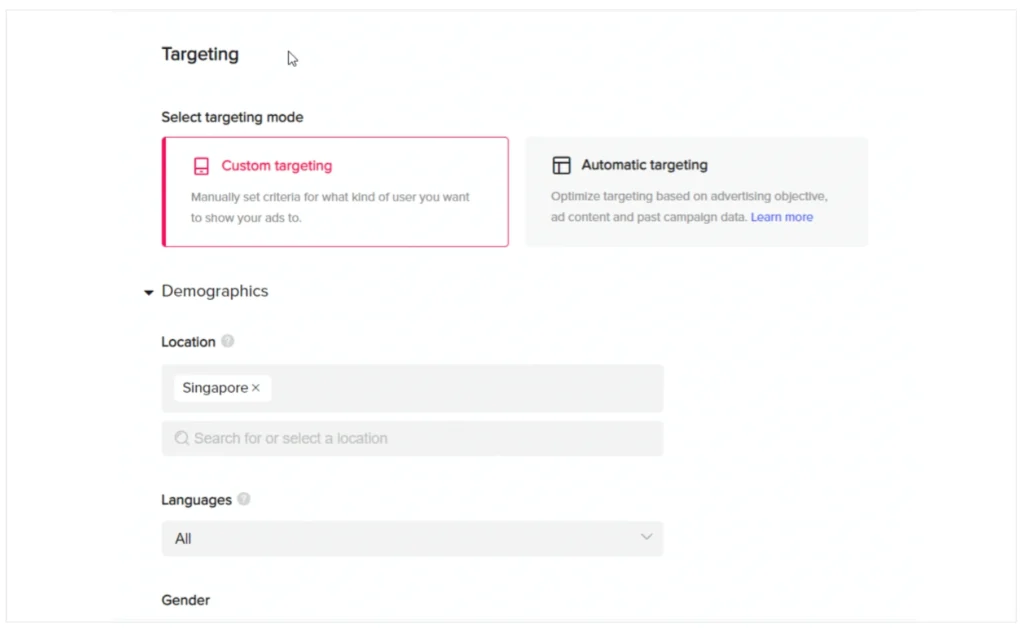1024x632 pixels.
Task: Open the Languages help tooltip icon
Action: 243,499
